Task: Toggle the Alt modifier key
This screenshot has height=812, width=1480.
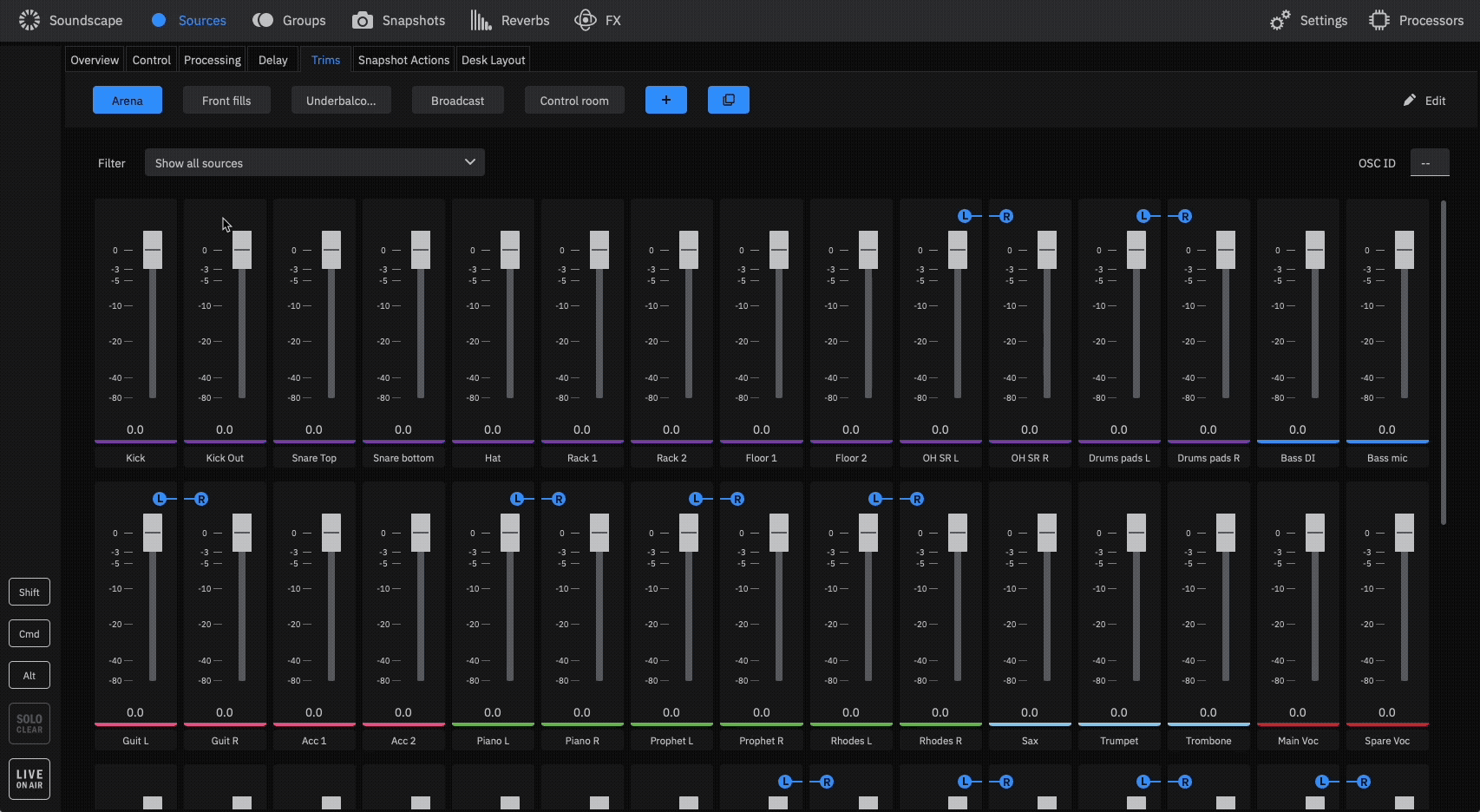Action: click(29, 675)
